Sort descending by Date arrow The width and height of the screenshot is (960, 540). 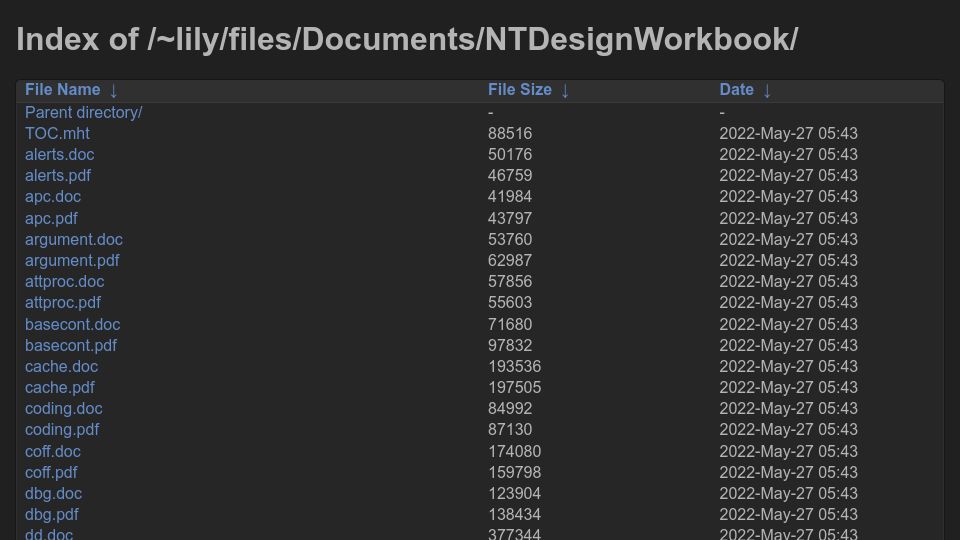pyautogui.click(x=767, y=91)
